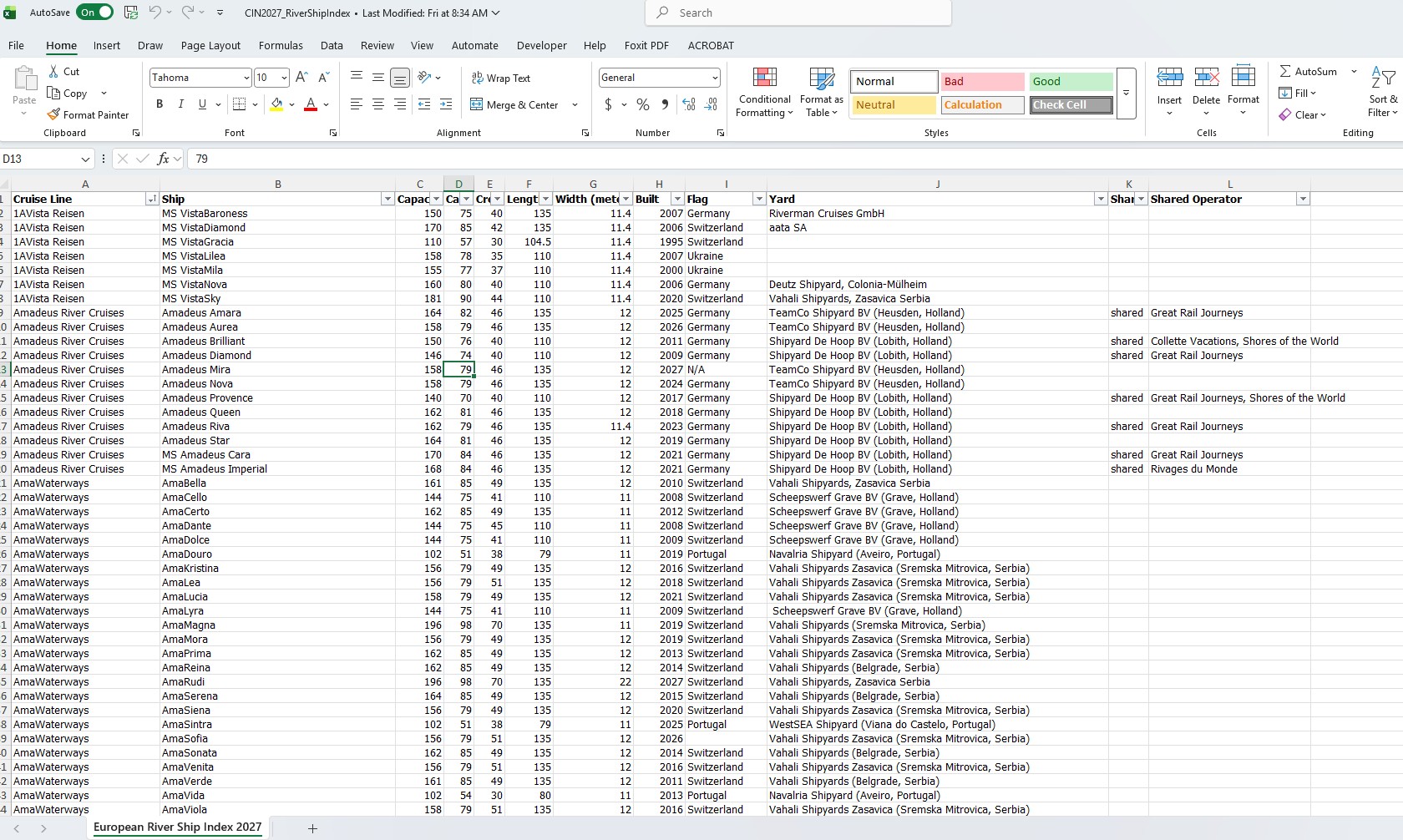Open the Borders button
The width and height of the screenshot is (1403, 840).
point(239,104)
